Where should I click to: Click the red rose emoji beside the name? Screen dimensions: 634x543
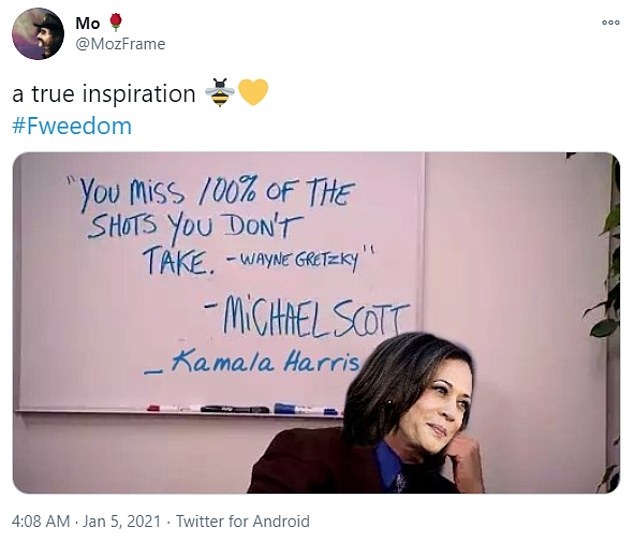[x=114, y=22]
